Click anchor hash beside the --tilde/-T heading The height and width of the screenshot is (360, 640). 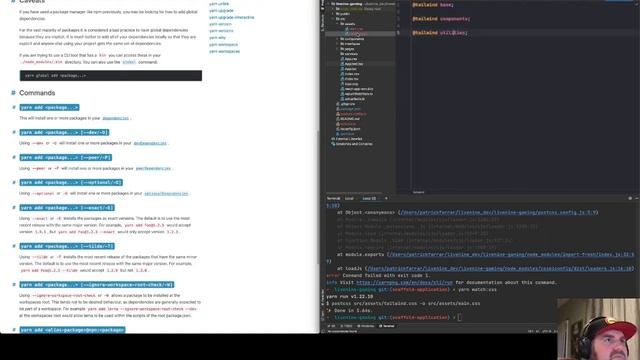(14, 246)
